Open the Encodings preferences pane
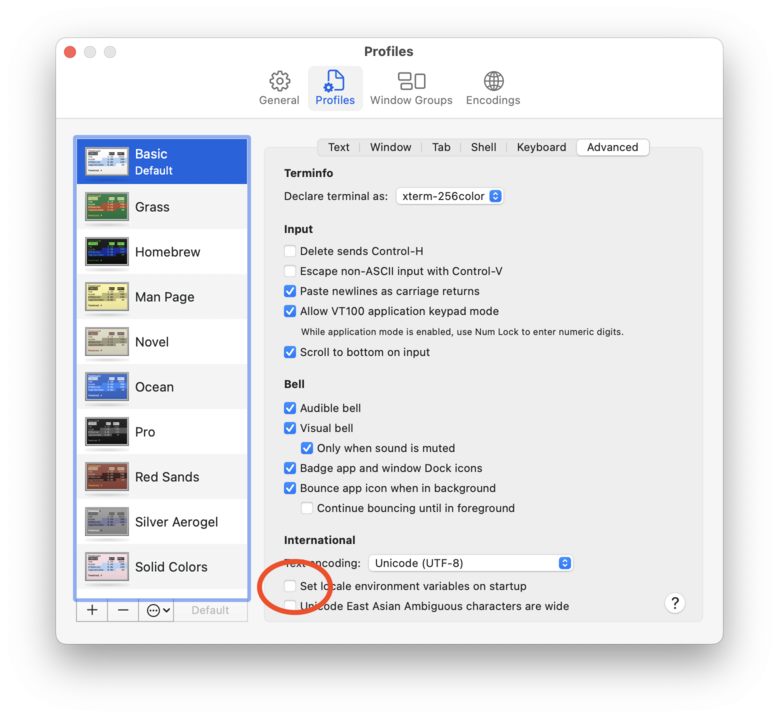The image size is (779, 718). pyautogui.click(x=493, y=88)
